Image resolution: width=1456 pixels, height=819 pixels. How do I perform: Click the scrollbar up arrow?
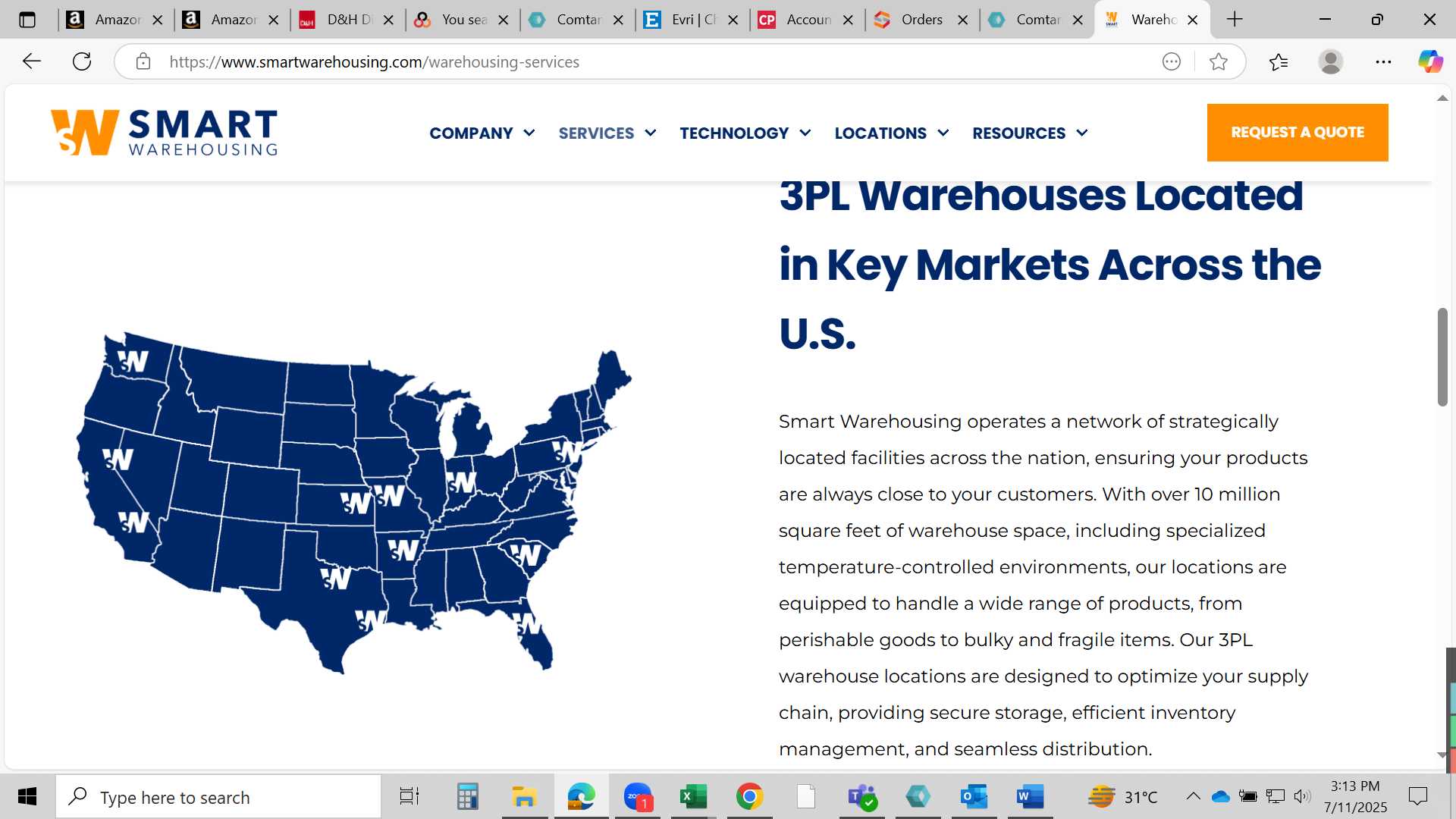click(1442, 99)
